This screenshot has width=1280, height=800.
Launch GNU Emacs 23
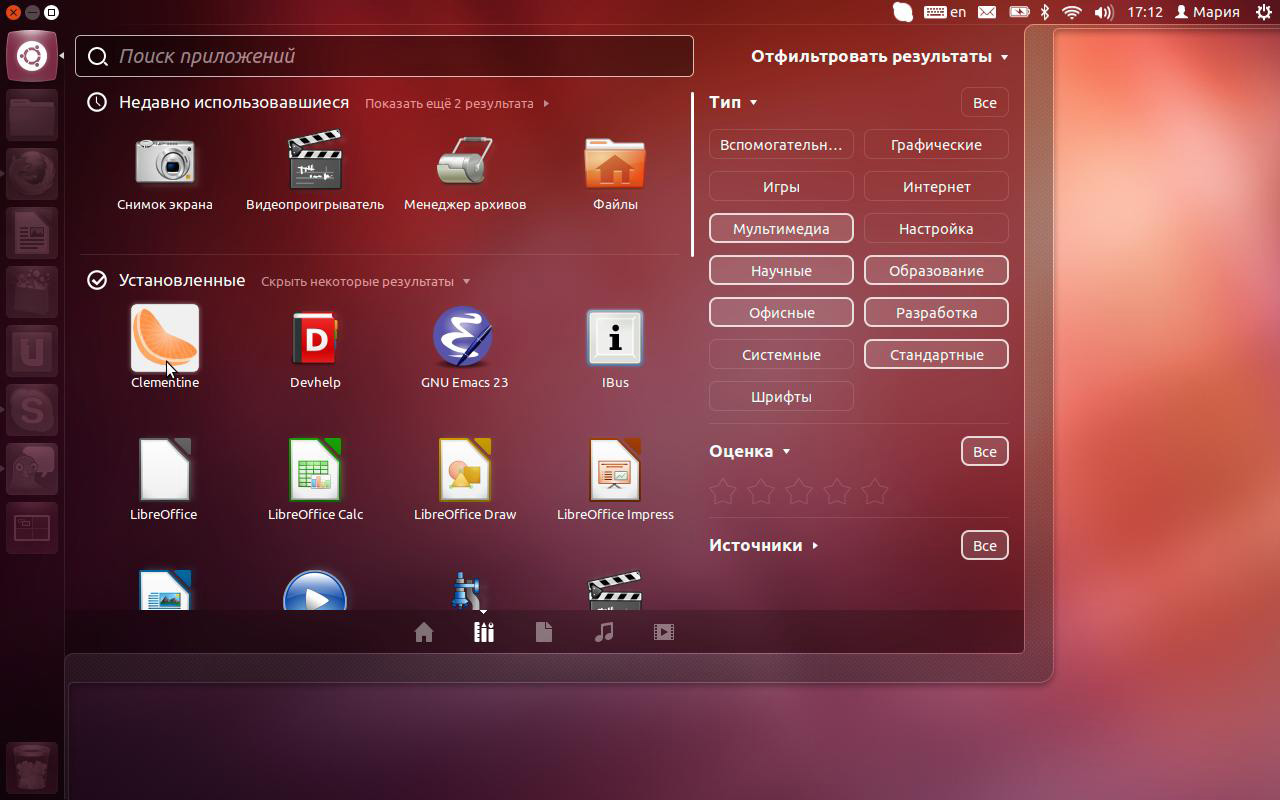(x=465, y=347)
